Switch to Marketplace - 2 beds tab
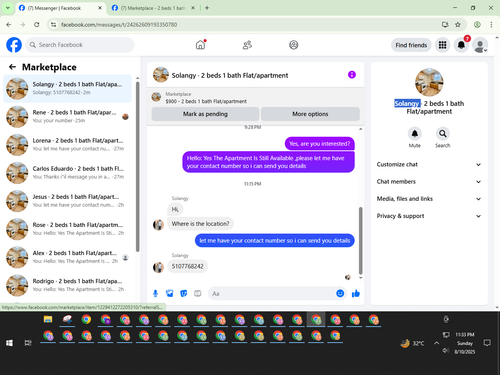Image resolution: width=500 pixels, height=375 pixels. [x=153, y=8]
